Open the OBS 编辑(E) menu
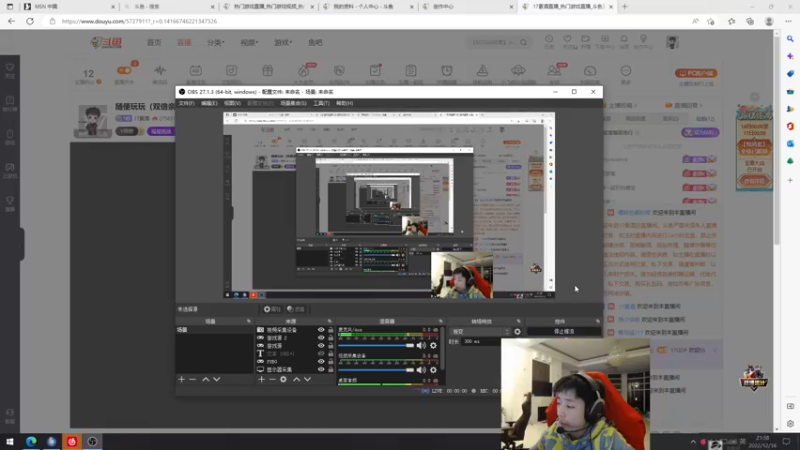This screenshot has width=800, height=450. pos(209,103)
